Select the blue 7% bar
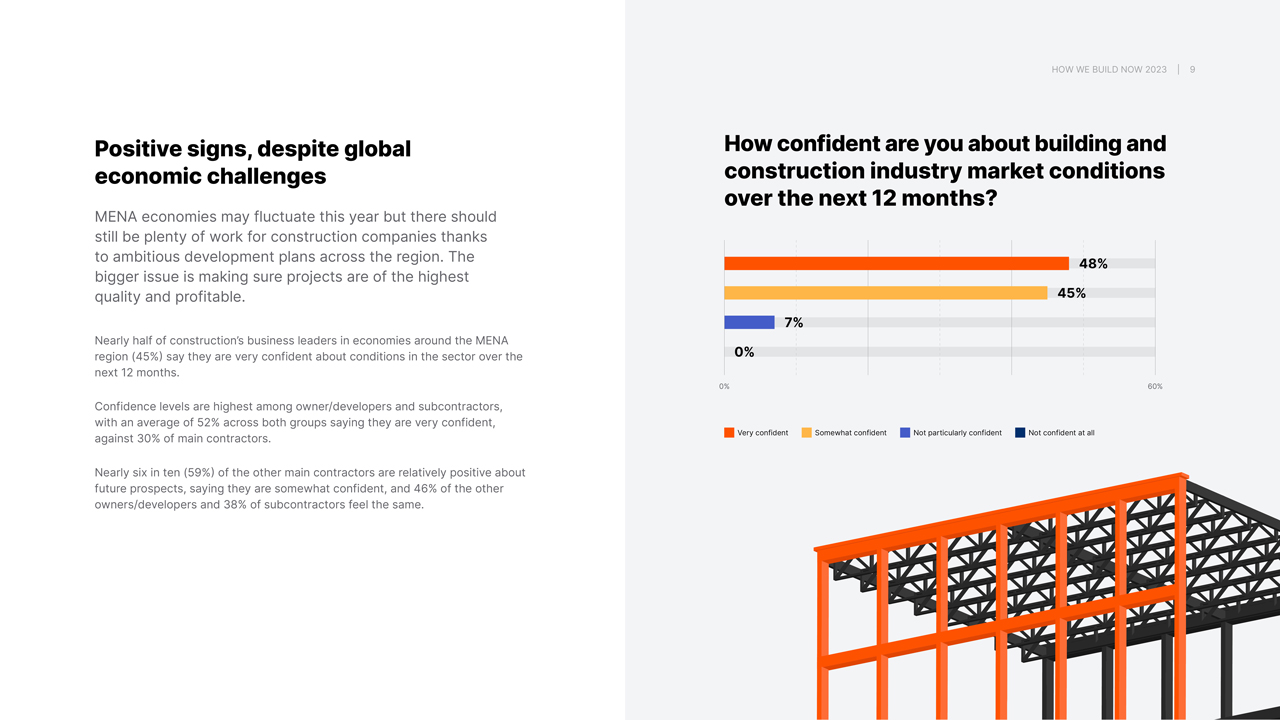 tap(749, 322)
